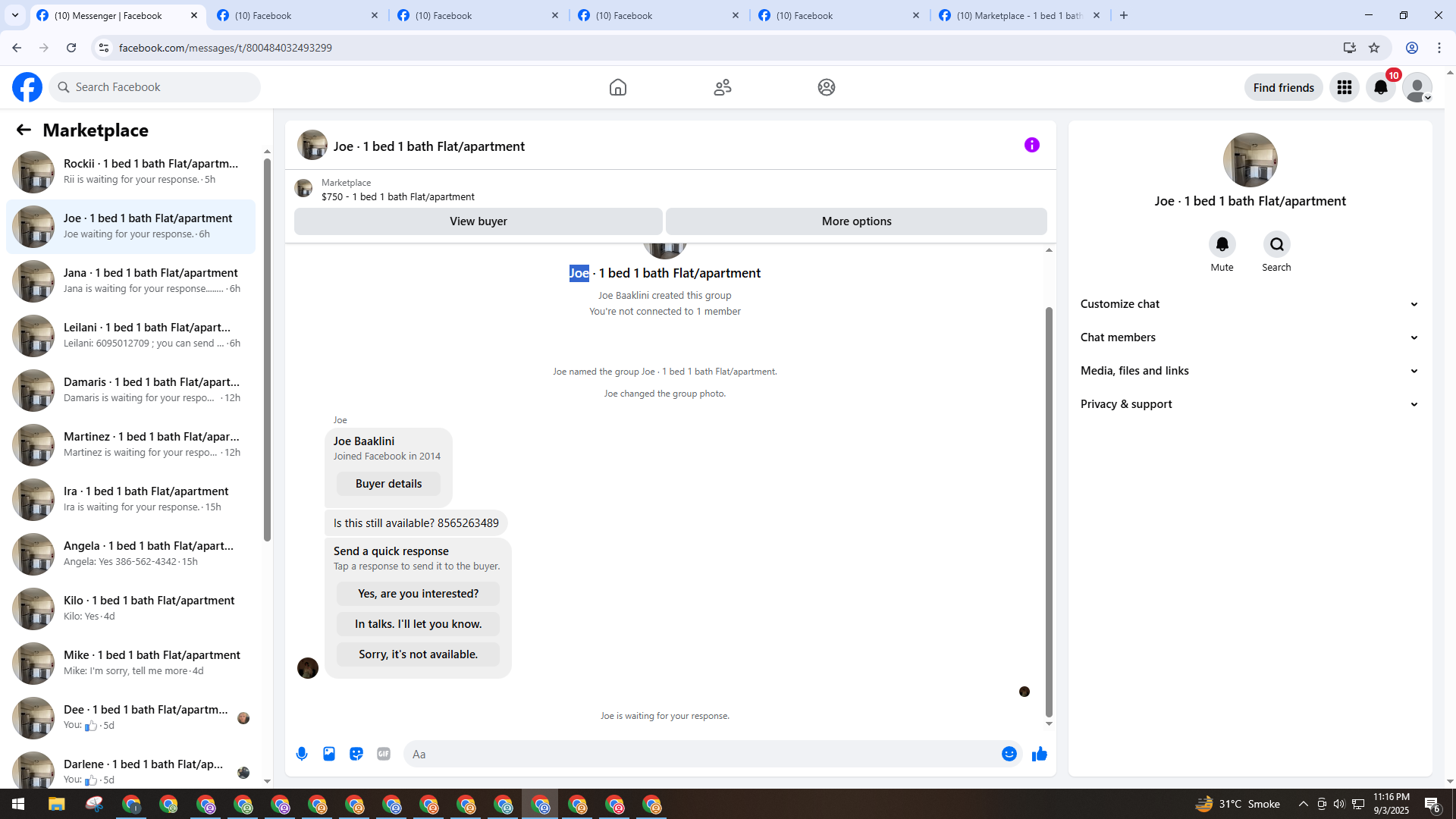The width and height of the screenshot is (1456, 819).
Task: Go back from Marketplace chats list
Action: (24, 130)
